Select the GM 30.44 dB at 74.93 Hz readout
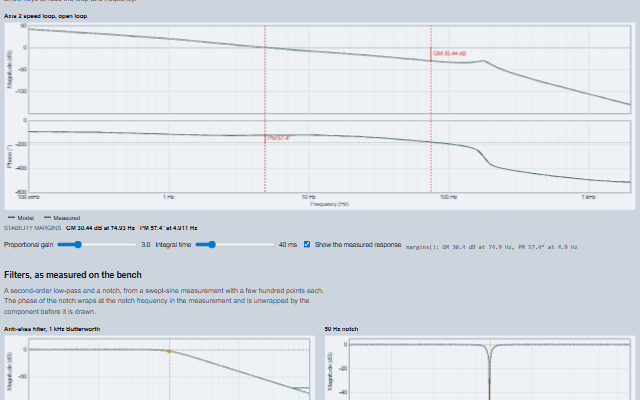The height and width of the screenshot is (400, 640). point(100,228)
